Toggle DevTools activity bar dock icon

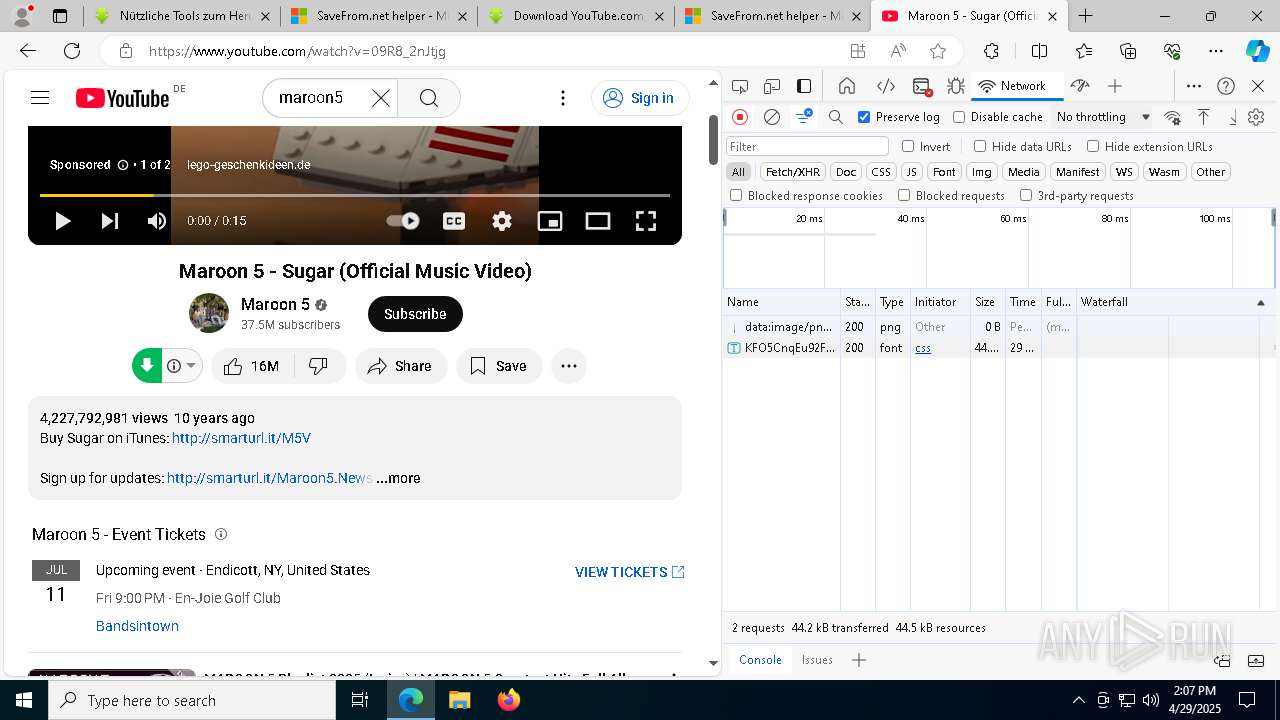coord(804,86)
